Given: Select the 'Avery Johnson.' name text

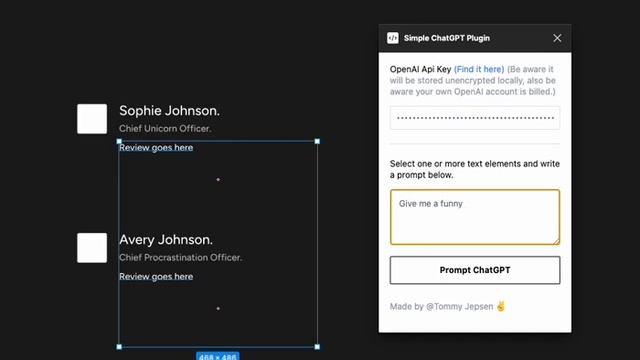Looking at the screenshot, I should (166, 240).
